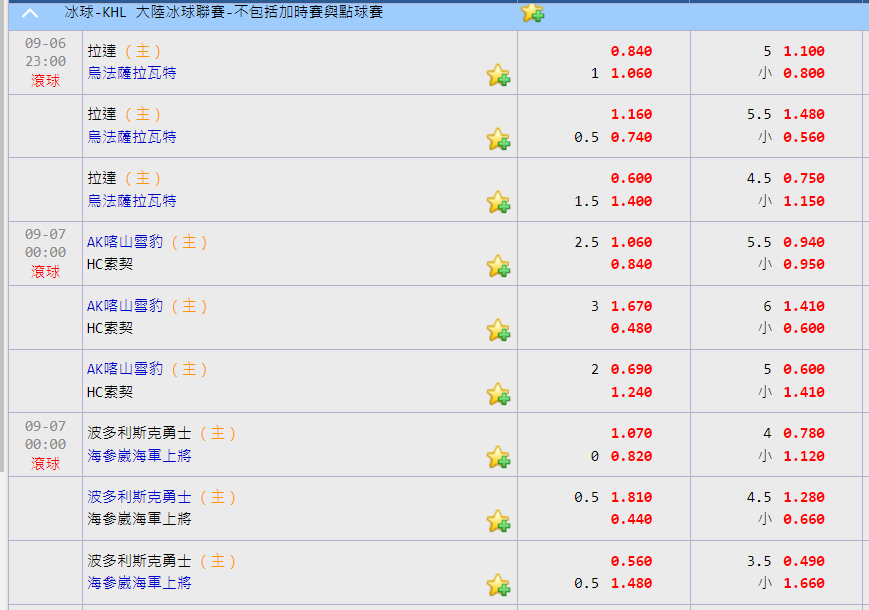Select HC索契 odds 0.480
Image resolution: width=869 pixels, height=610 pixels.
coord(631,328)
